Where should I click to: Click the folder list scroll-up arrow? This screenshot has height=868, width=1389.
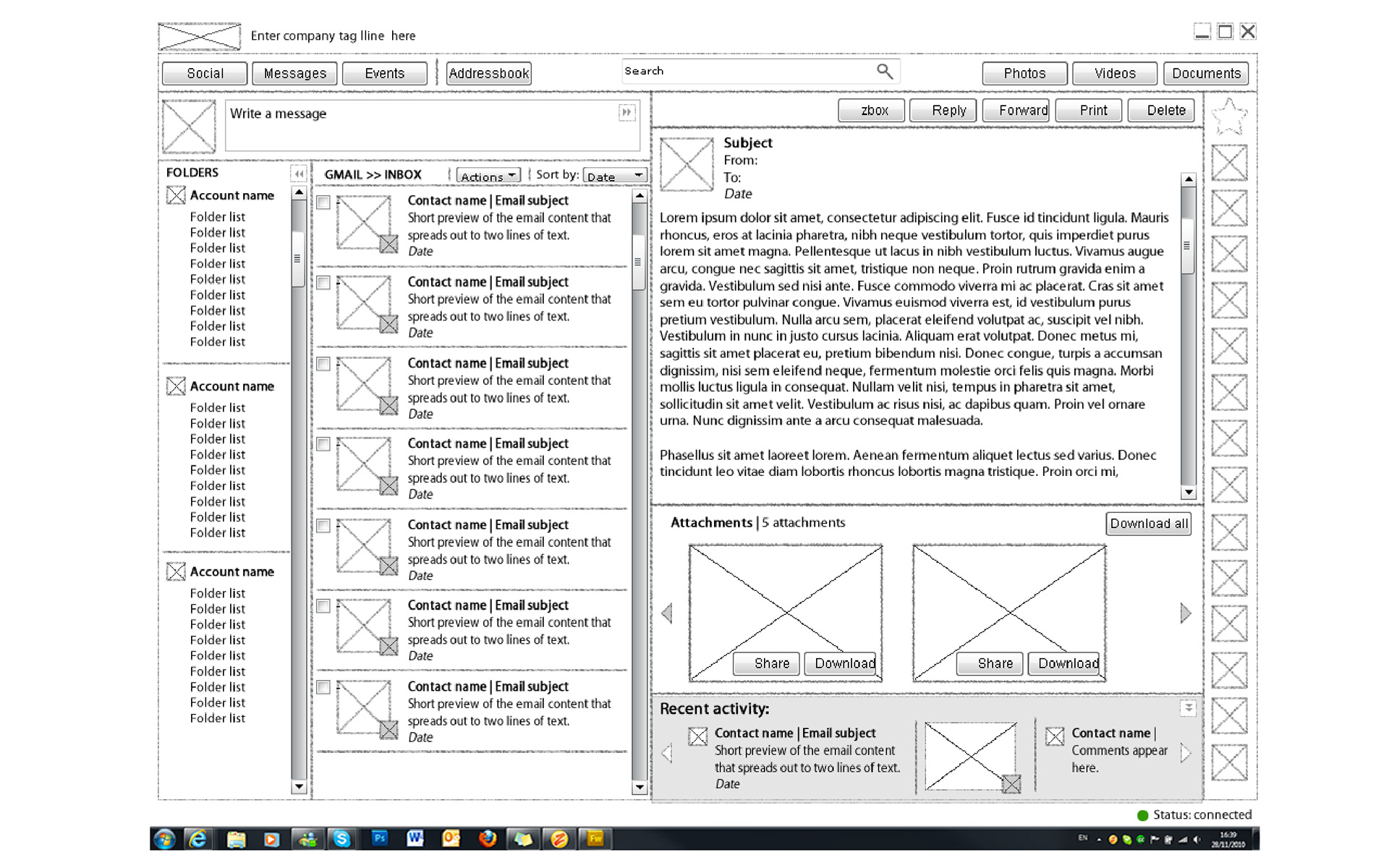click(x=298, y=193)
